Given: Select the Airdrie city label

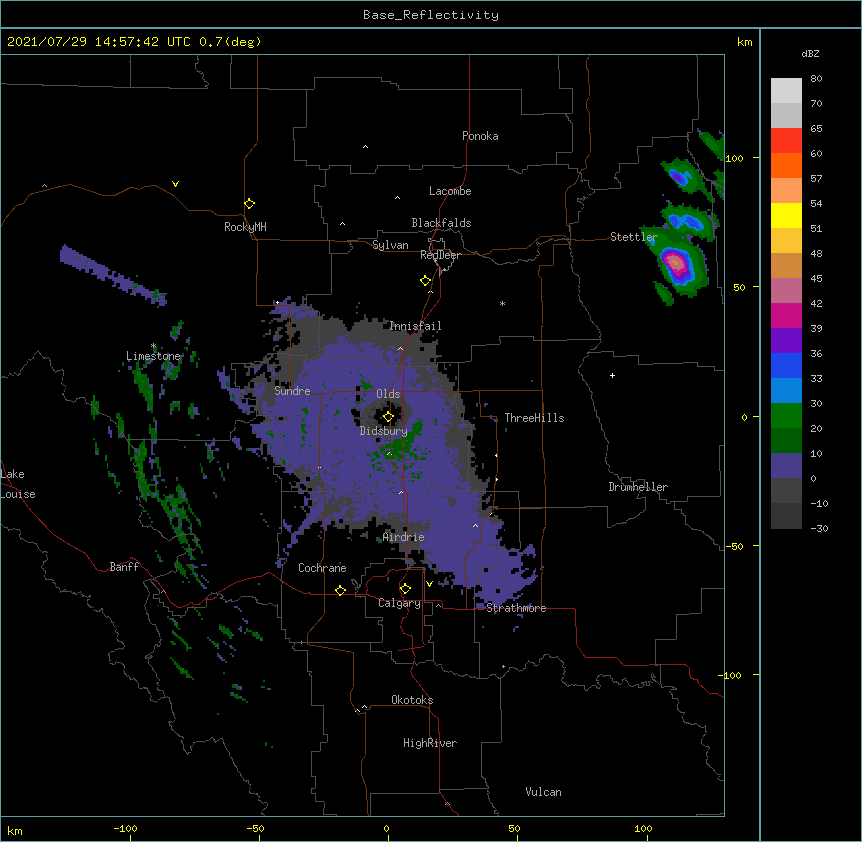Looking at the screenshot, I should tap(404, 537).
